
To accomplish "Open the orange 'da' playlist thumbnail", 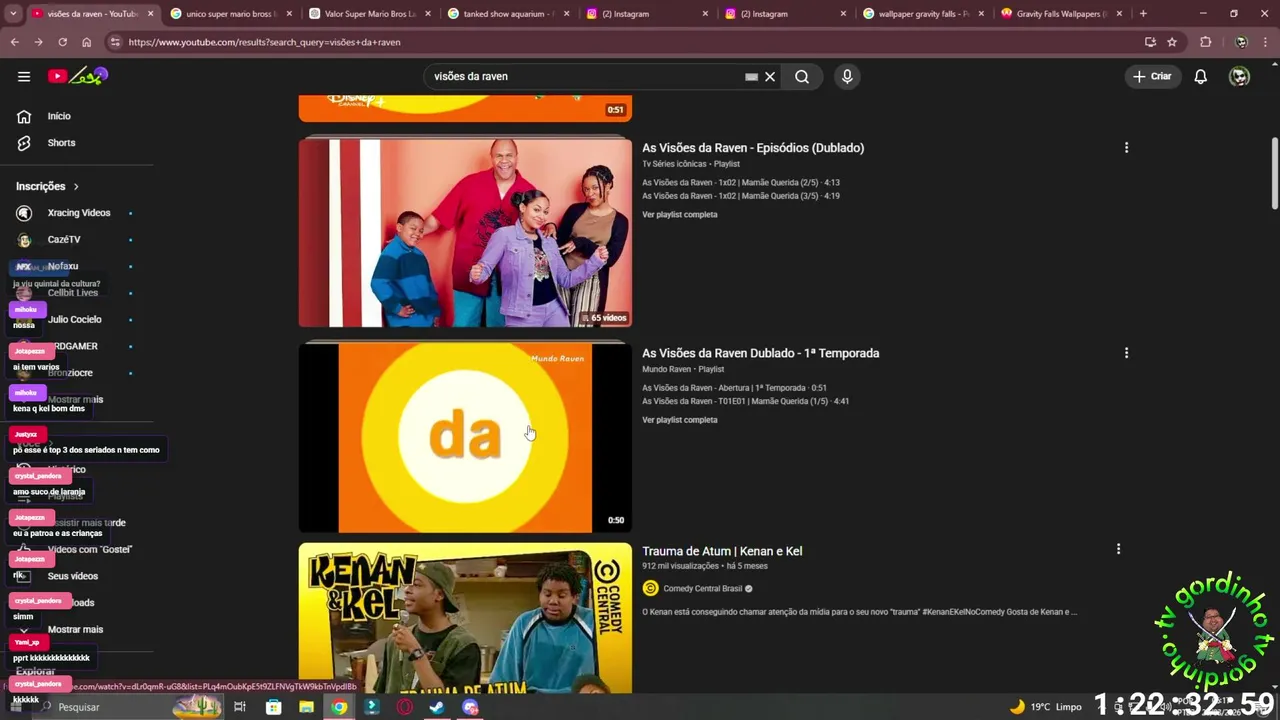I will click(465, 438).
